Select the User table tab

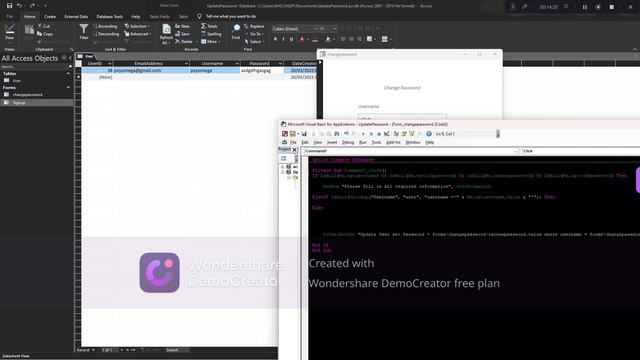(x=86, y=56)
